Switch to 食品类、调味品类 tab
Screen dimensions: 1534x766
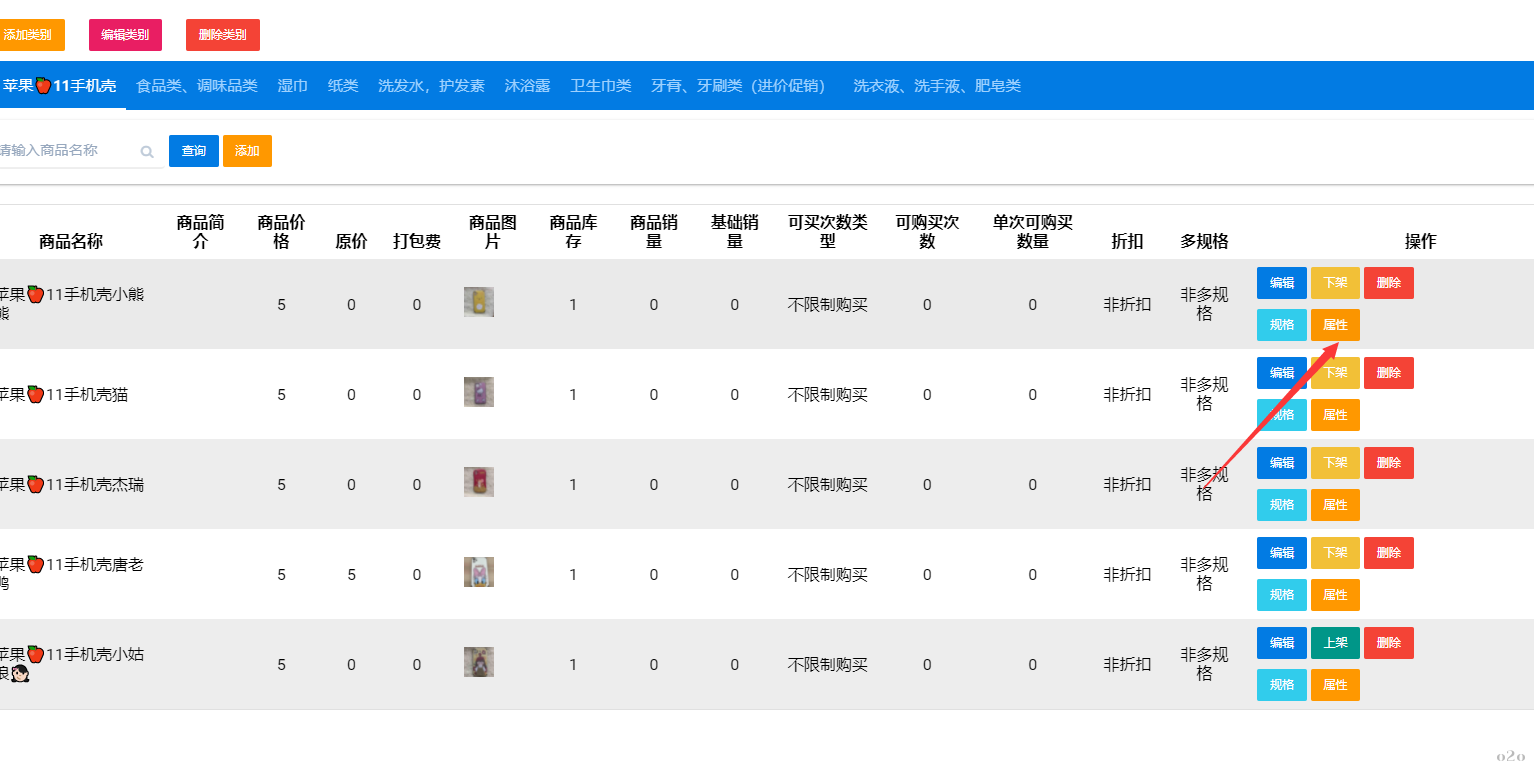pos(197,86)
